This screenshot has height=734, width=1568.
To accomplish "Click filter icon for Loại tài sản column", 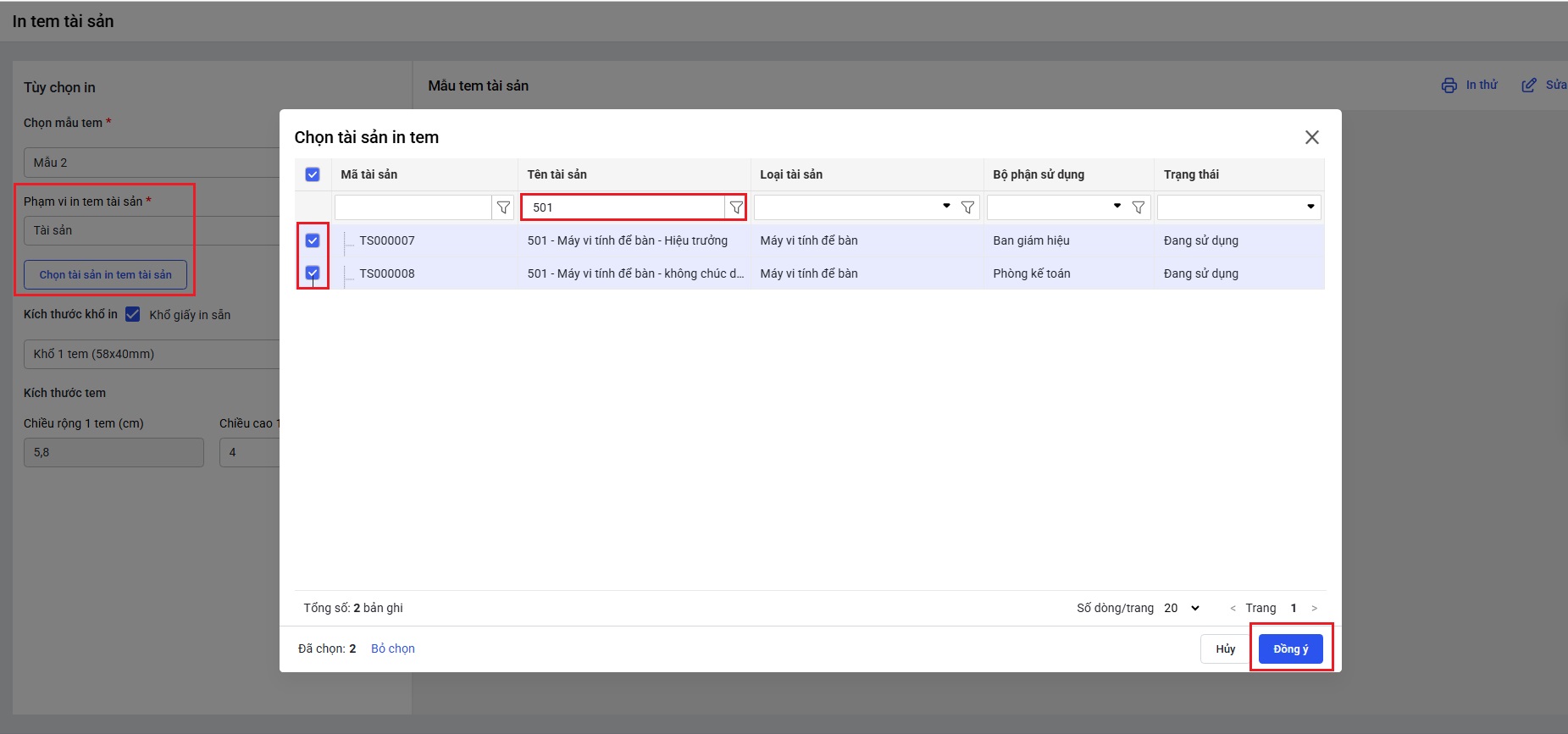I will (967, 207).
